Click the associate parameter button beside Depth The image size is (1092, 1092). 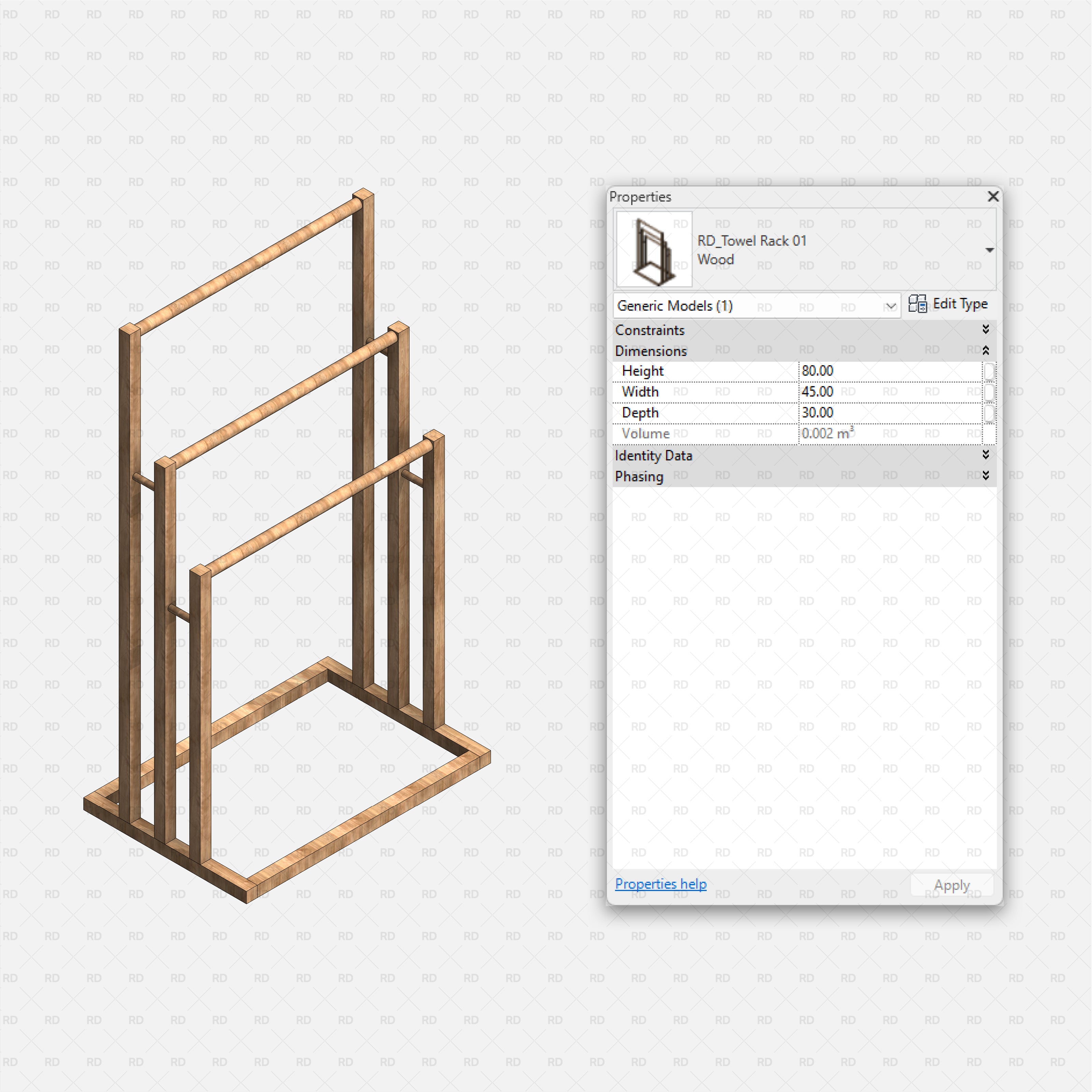pyautogui.click(x=990, y=413)
